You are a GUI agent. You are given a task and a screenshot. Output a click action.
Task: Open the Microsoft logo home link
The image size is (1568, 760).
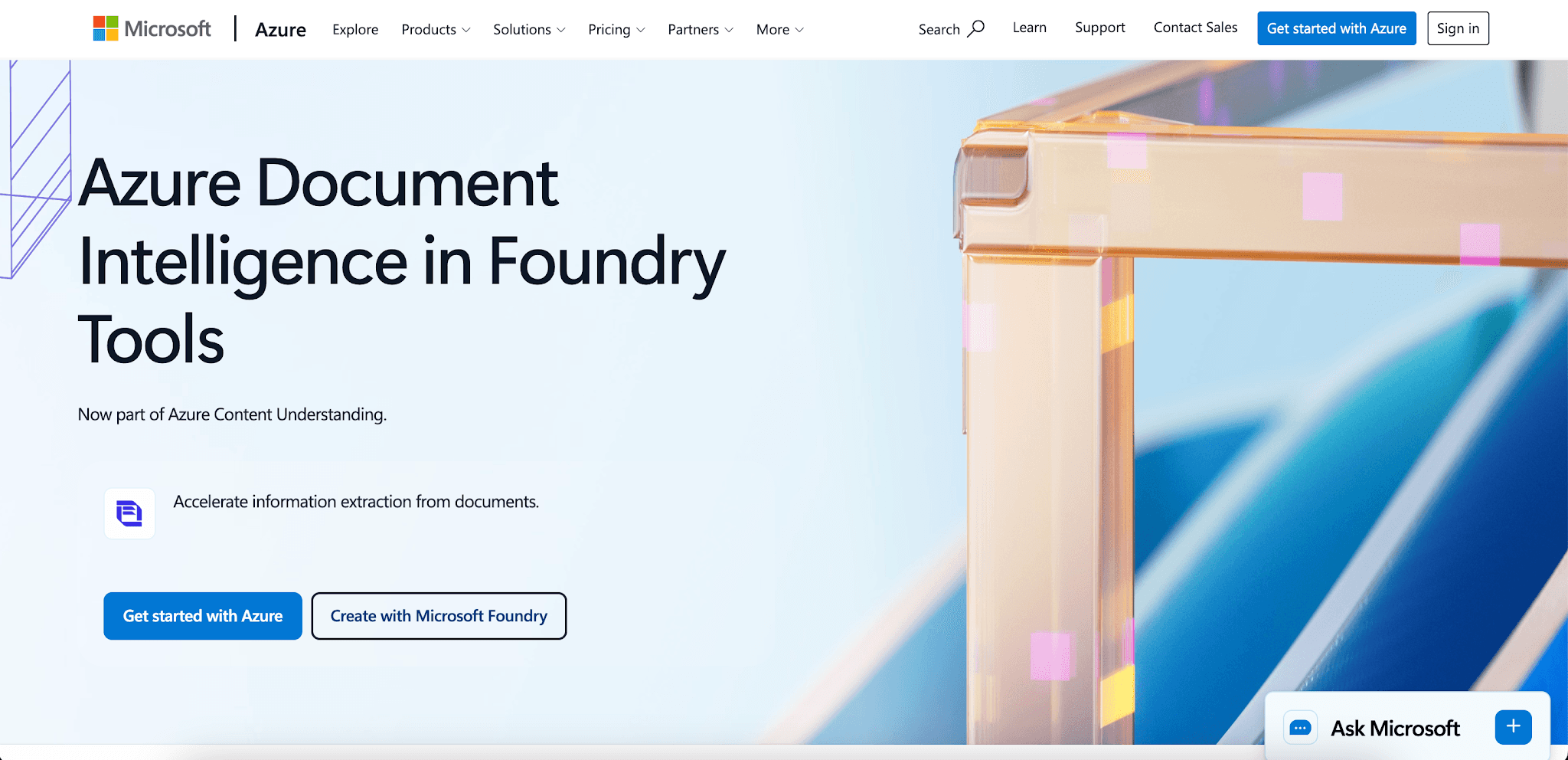152,29
